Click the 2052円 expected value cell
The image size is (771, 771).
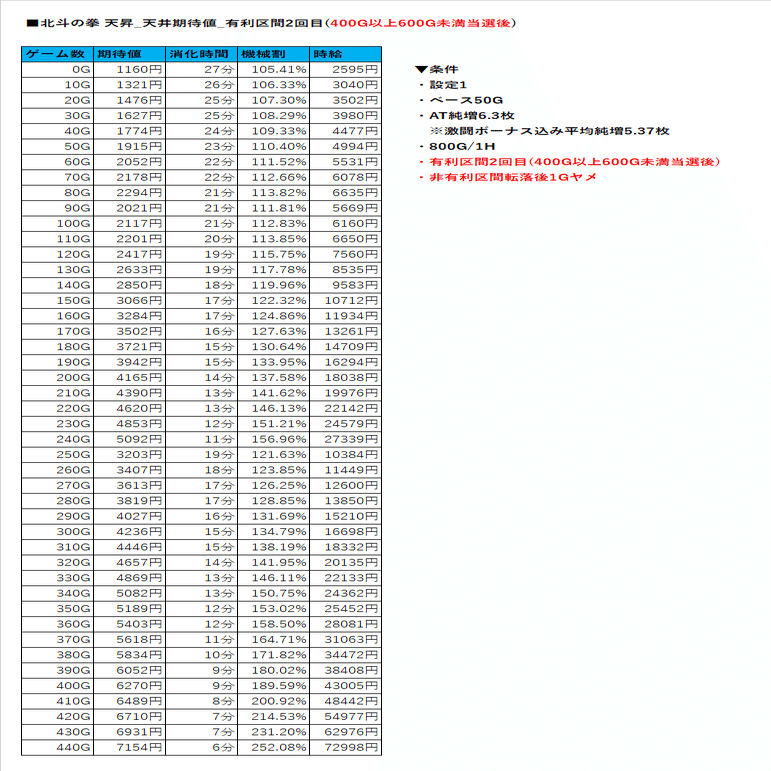point(129,162)
